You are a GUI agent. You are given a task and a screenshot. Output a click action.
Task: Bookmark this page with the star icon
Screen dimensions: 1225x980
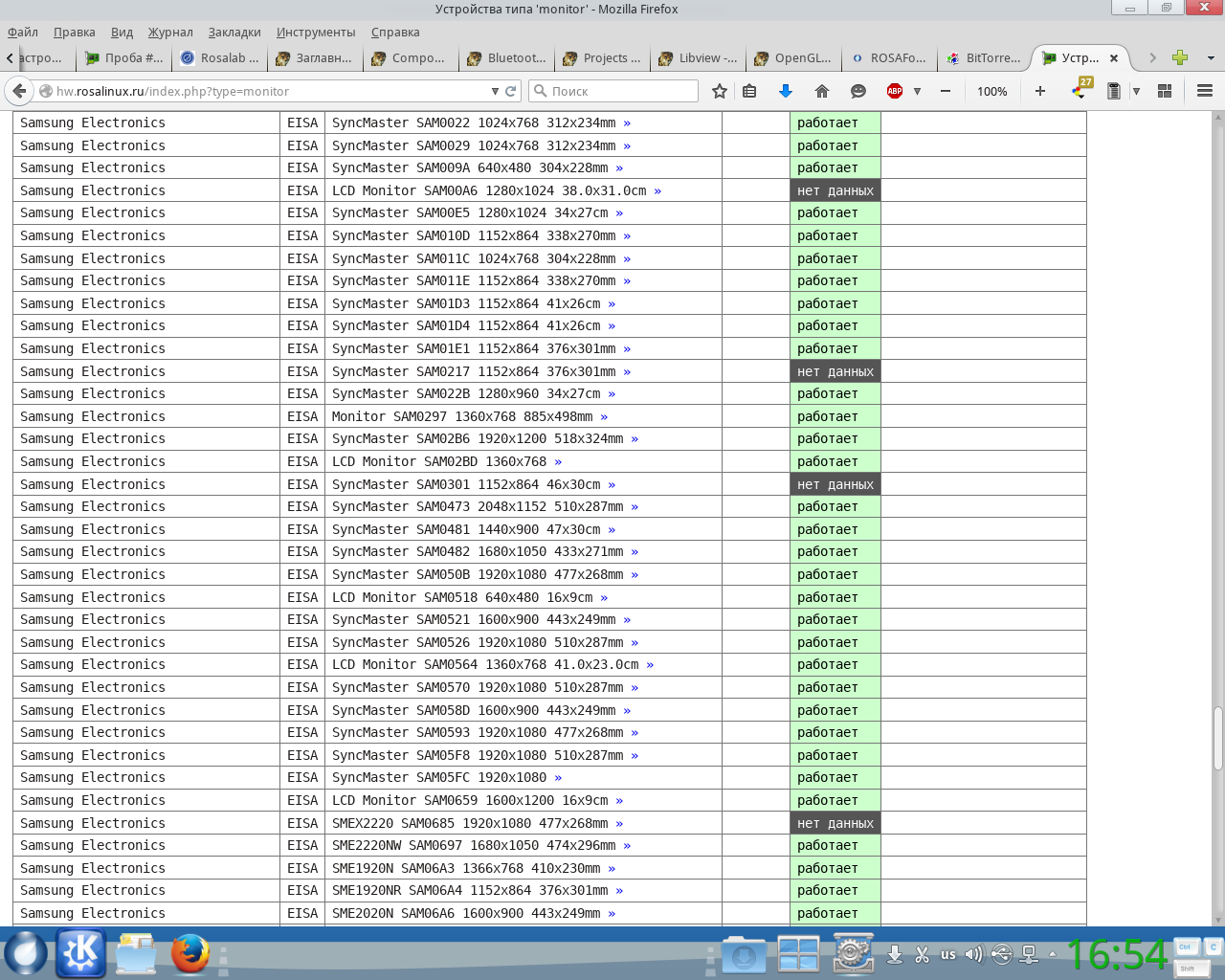720,91
